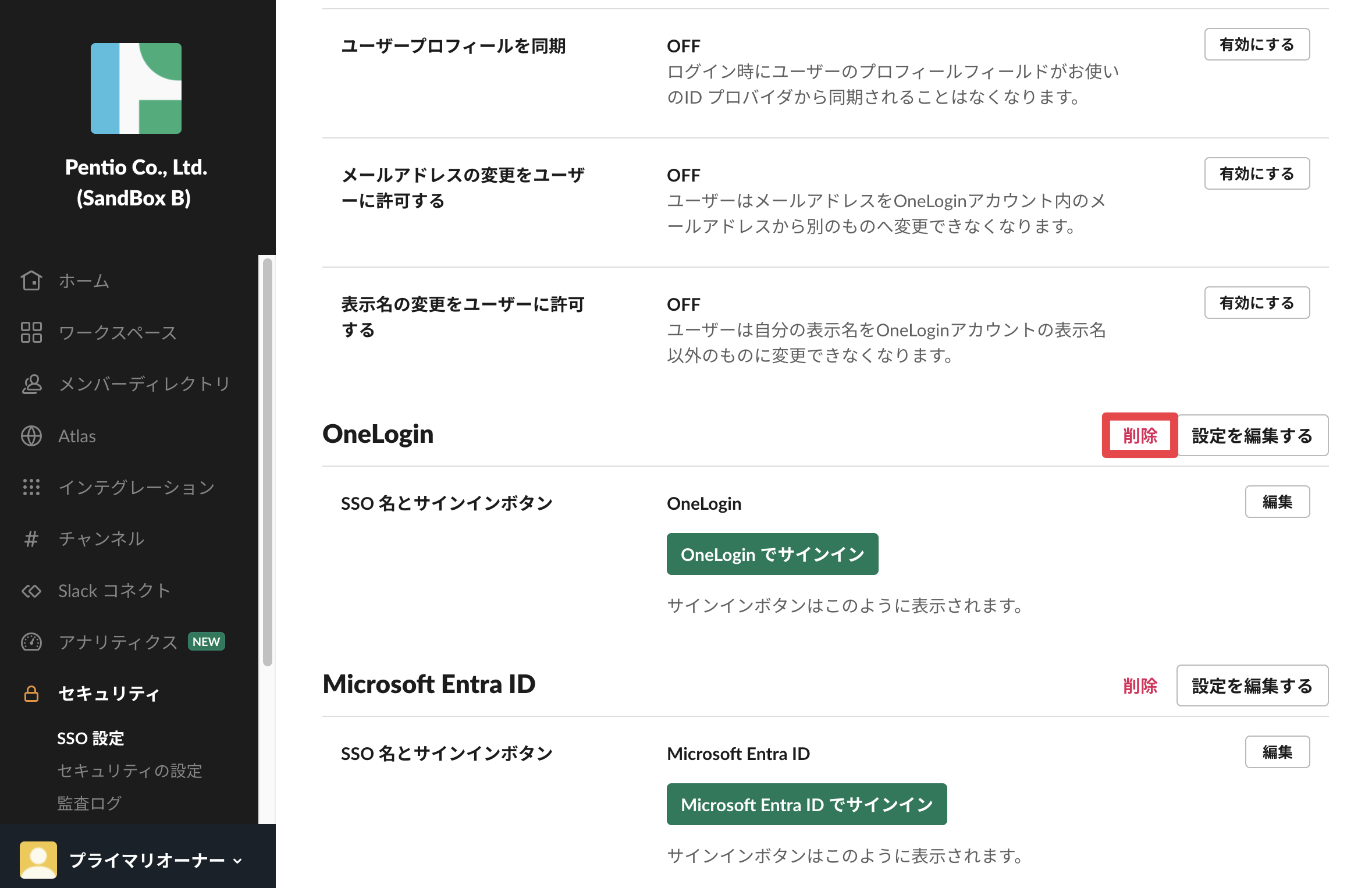Delete the Microsoft Entra ID configuration

click(1140, 685)
